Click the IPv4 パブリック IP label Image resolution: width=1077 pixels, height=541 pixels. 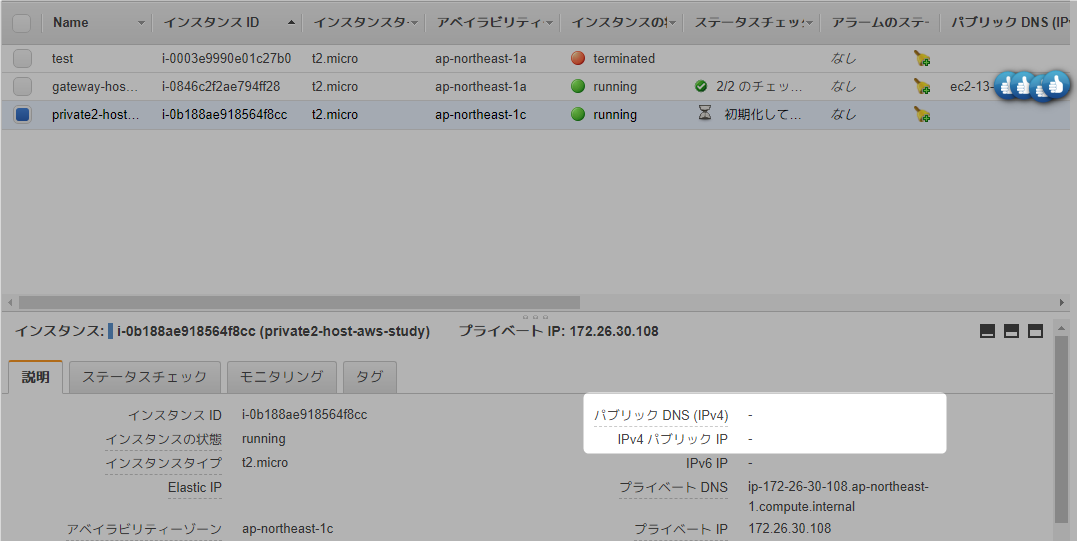[672, 439]
